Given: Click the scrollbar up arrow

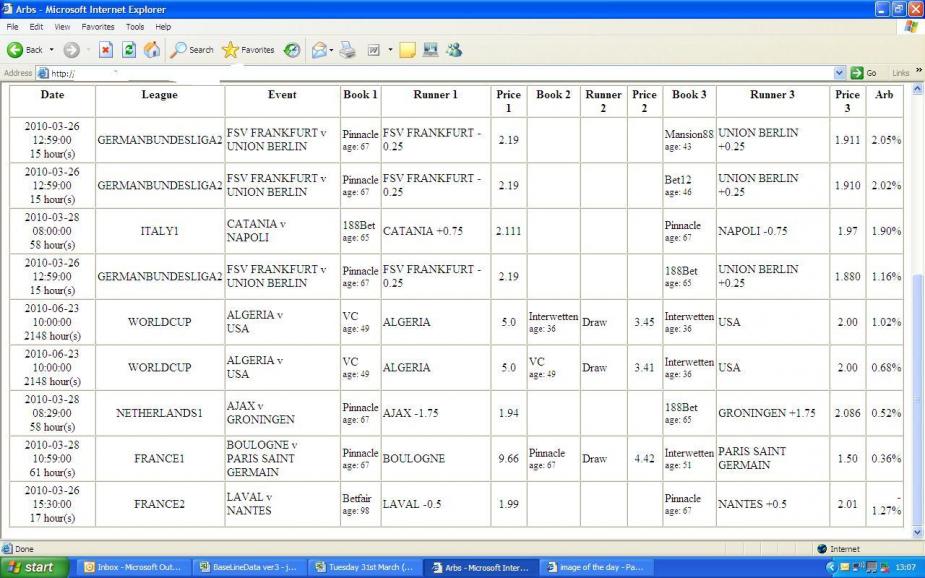Looking at the screenshot, I should [917, 90].
